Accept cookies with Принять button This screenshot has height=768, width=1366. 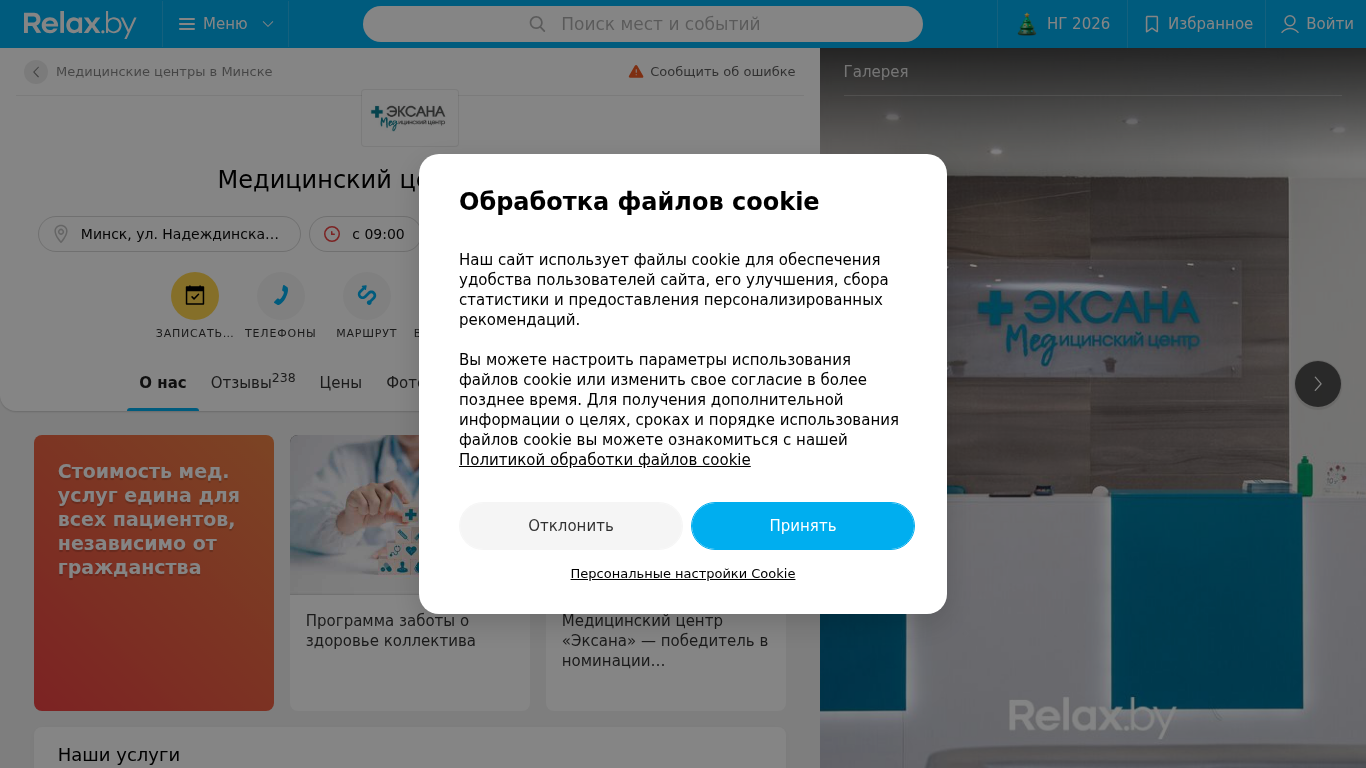coord(803,526)
